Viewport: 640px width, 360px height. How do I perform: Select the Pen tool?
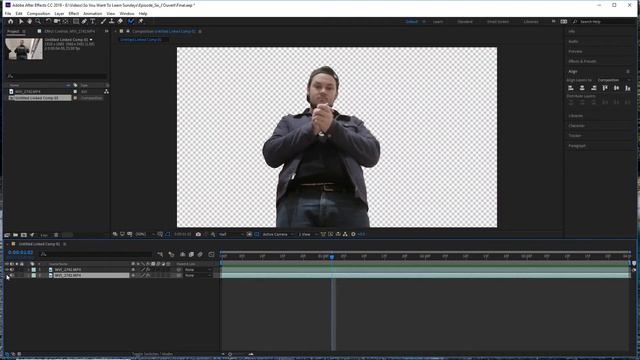[84, 21]
